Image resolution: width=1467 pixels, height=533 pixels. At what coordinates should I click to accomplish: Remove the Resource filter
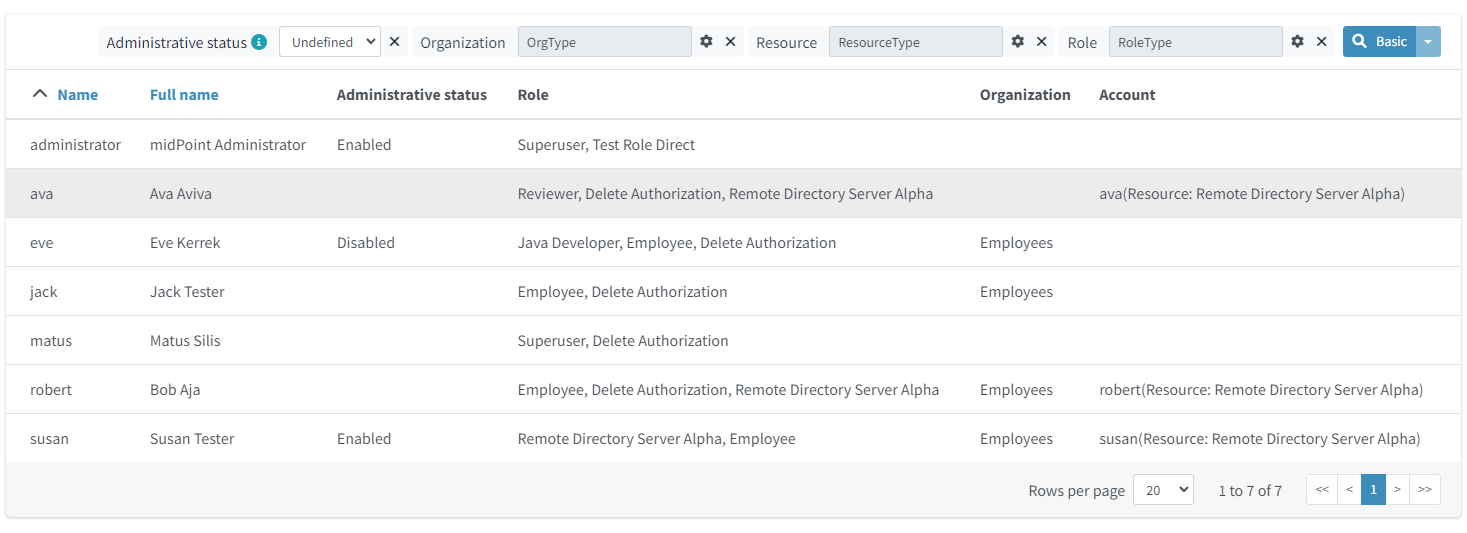point(1041,42)
